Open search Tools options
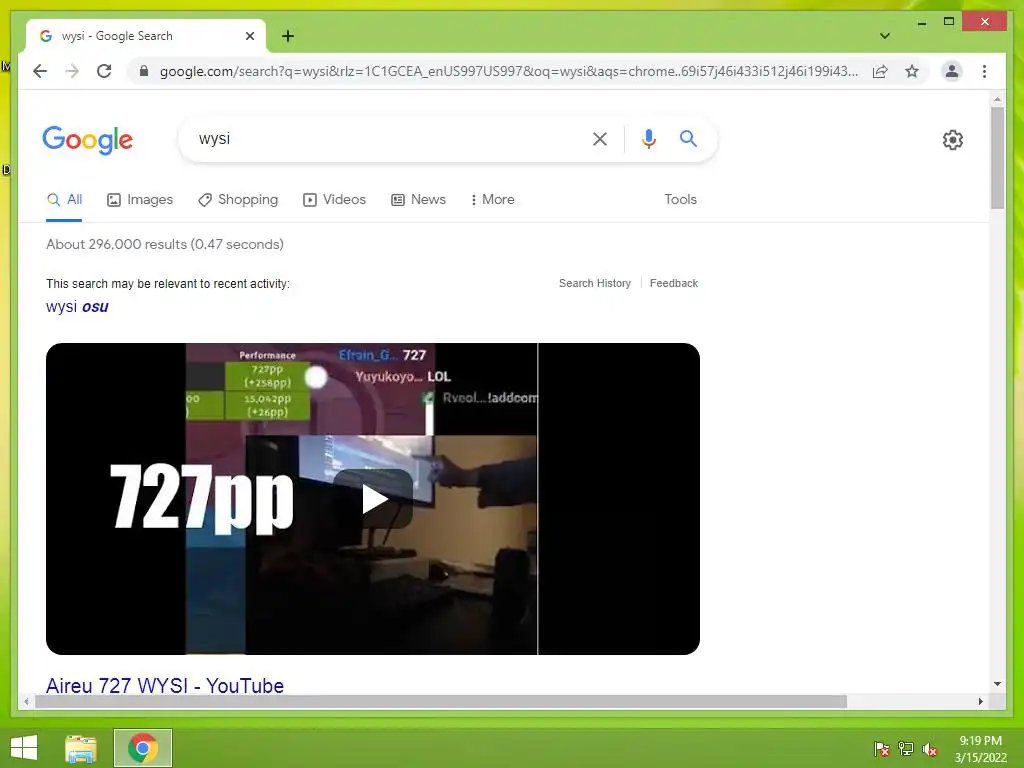 pyautogui.click(x=680, y=200)
